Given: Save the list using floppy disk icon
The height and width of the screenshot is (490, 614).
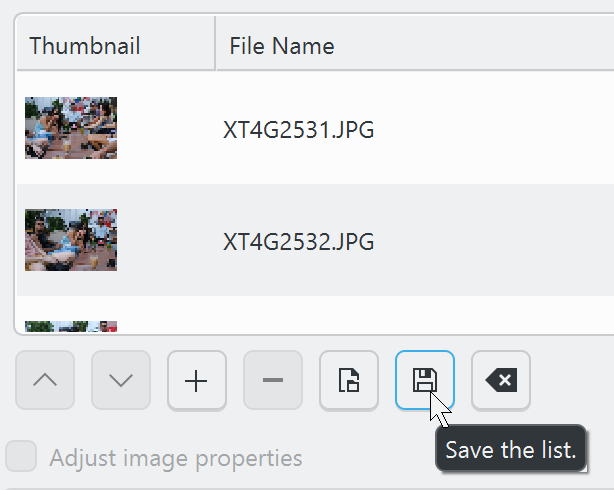Looking at the screenshot, I should coord(425,380).
